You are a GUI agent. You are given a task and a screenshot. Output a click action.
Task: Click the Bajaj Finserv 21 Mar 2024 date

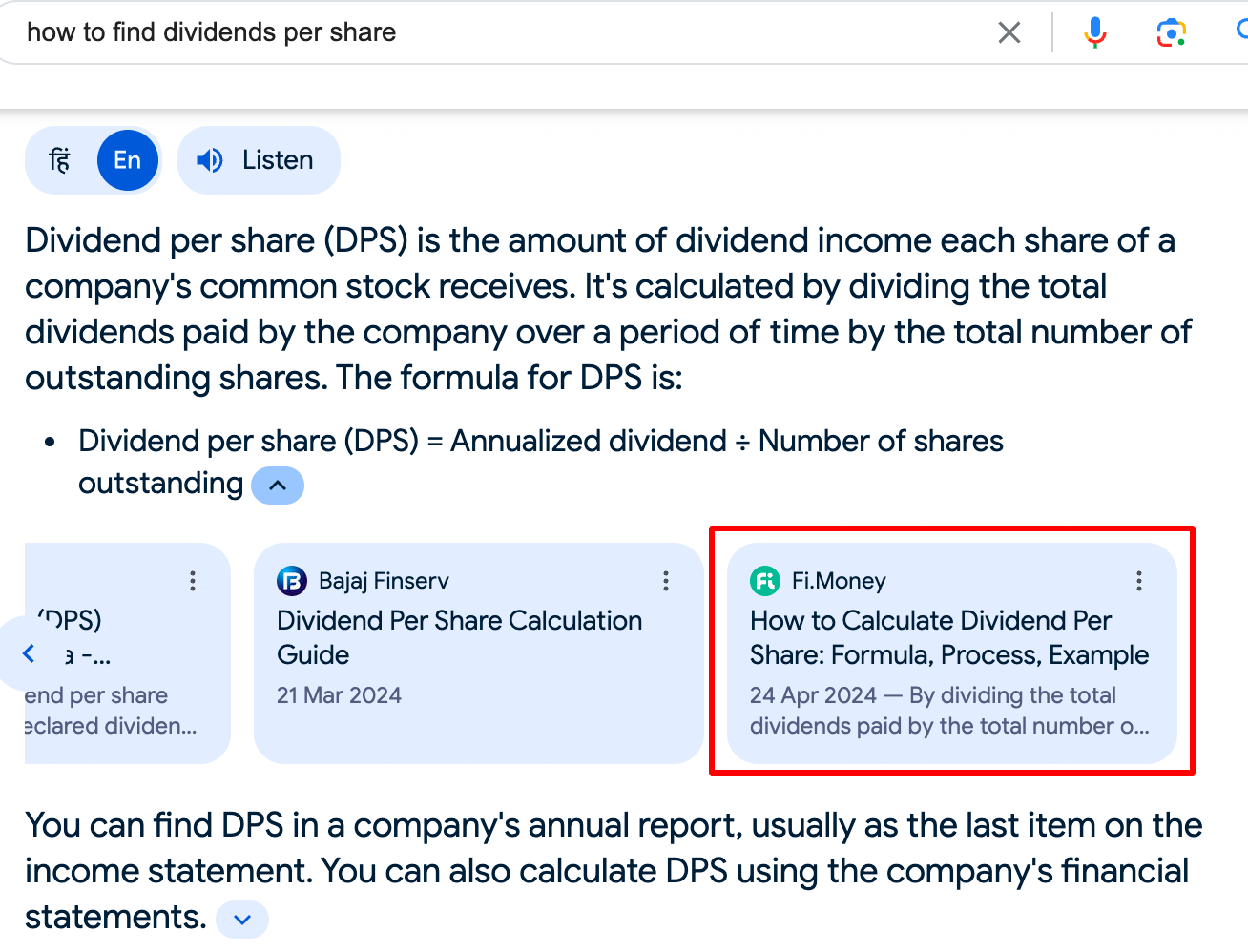339,695
